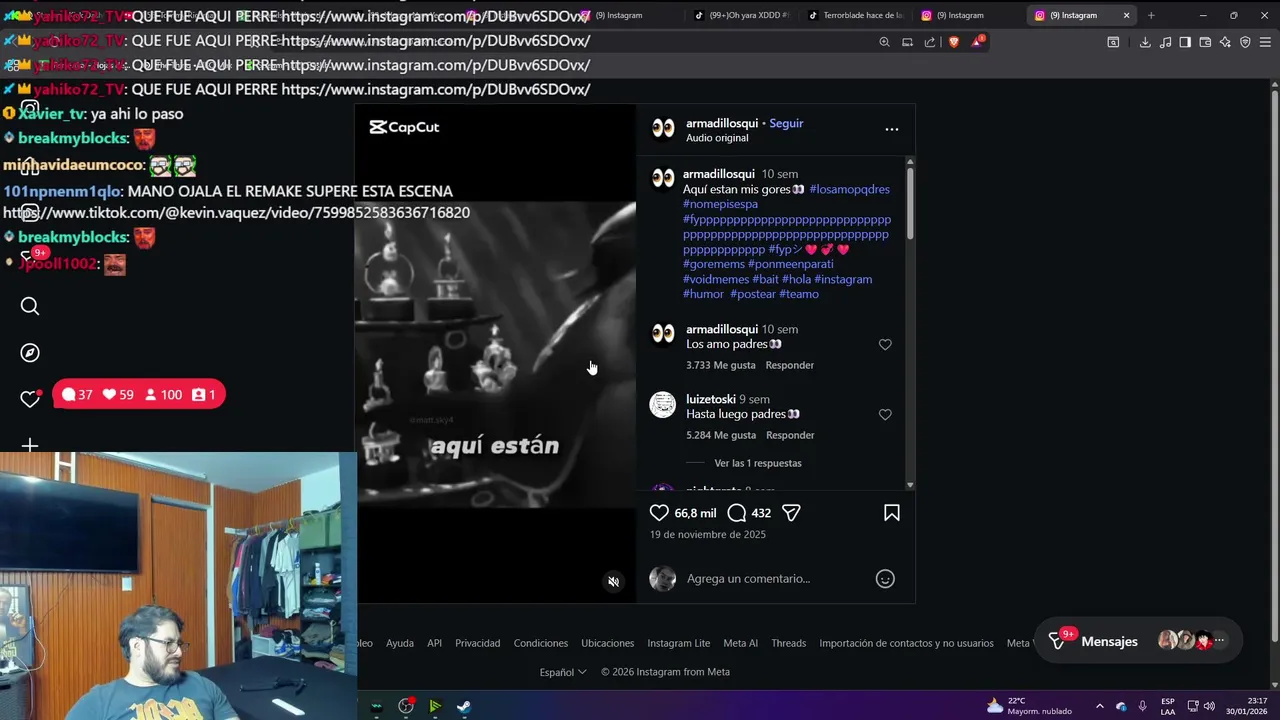Open the browser downloads icon
The height and width of the screenshot is (720, 1280).
[x=1145, y=42]
